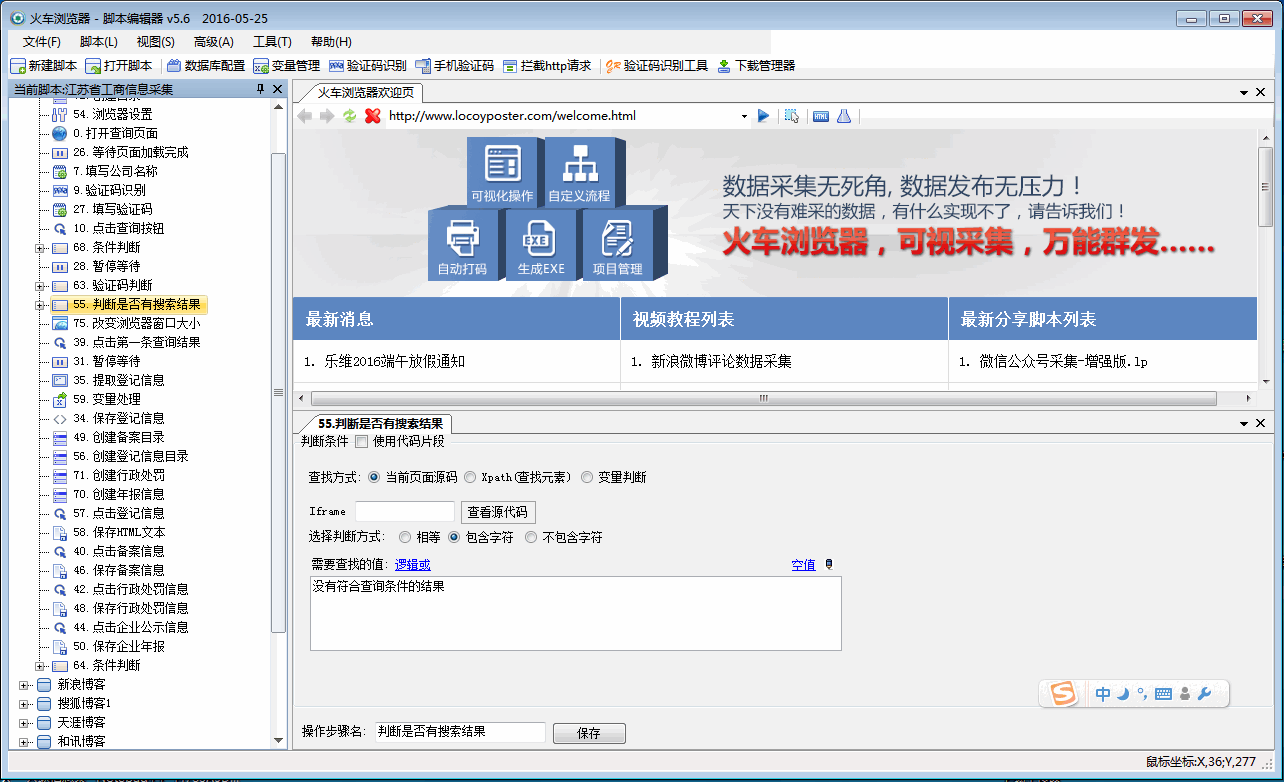1284x782 pixels.
Task: Click the 手机验证码 toolbar item
Action: [x=455, y=66]
